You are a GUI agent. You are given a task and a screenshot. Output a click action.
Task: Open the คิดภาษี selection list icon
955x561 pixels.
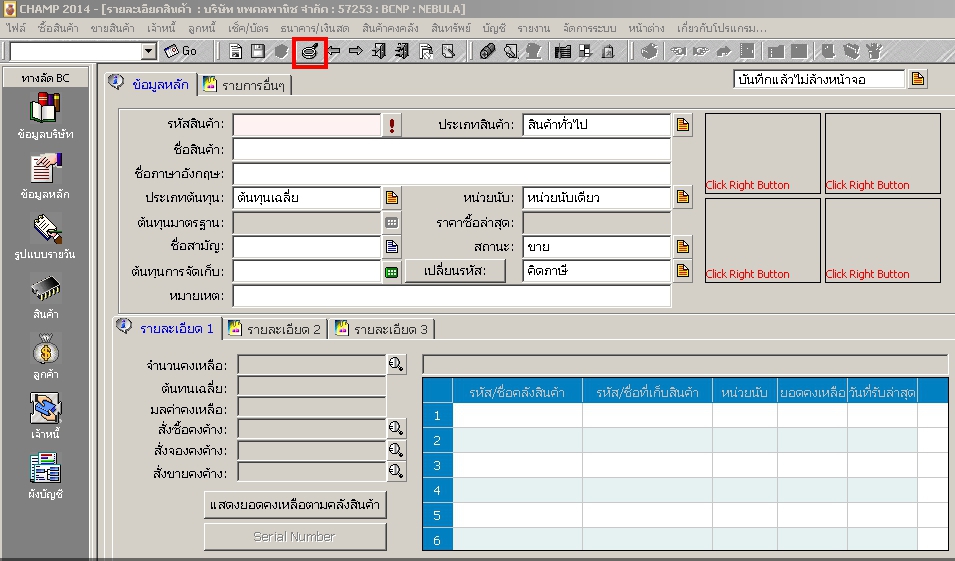tap(683, 271)
